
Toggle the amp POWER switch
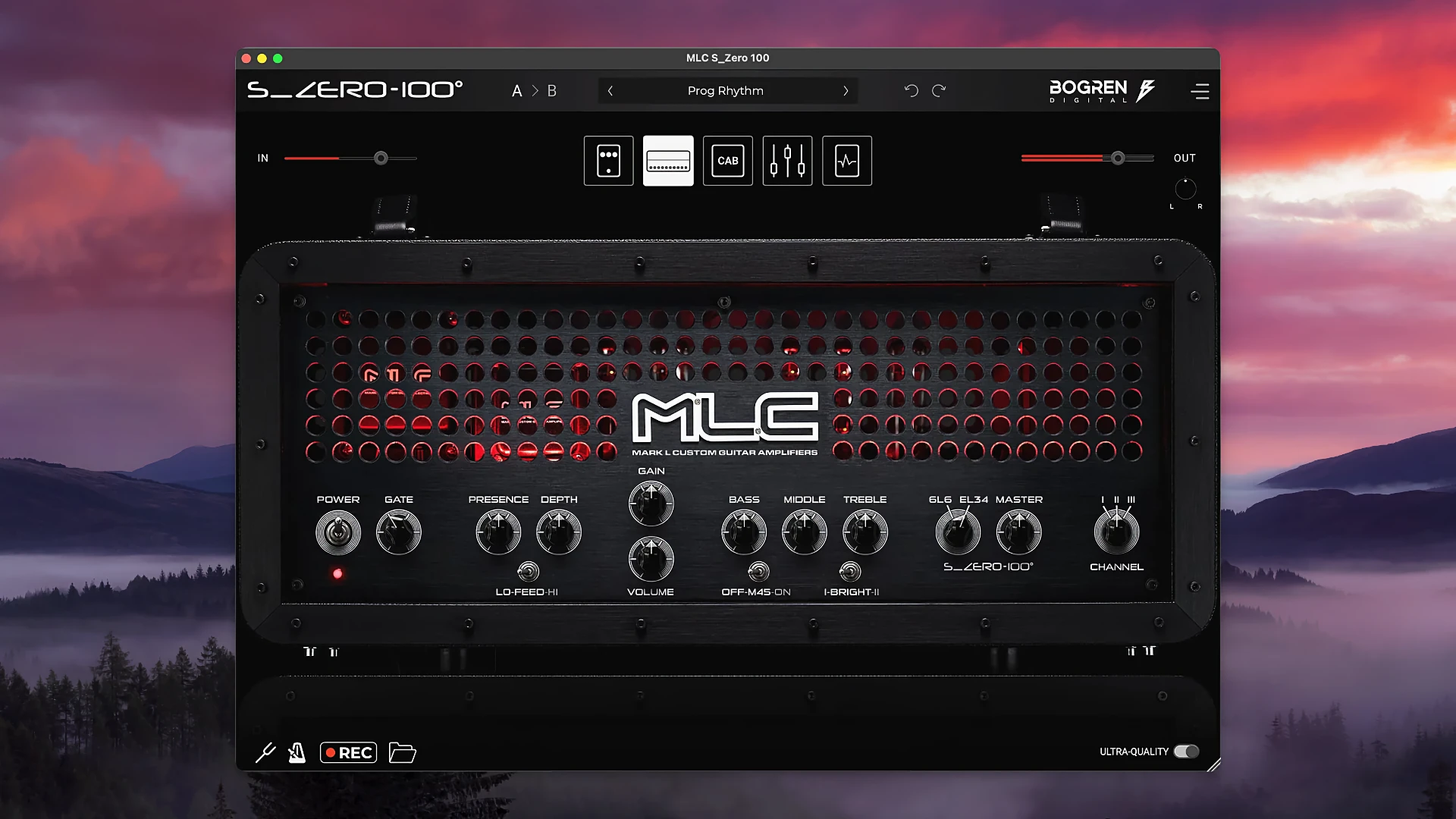338,532
